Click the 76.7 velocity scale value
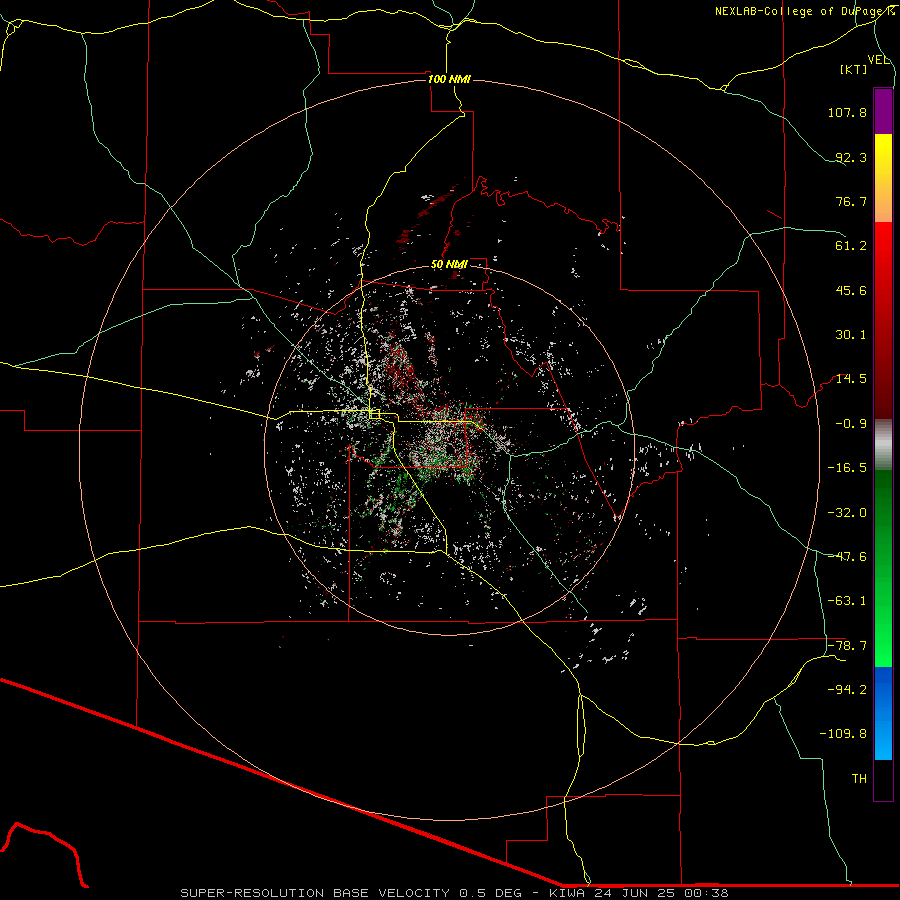Image resolution: width=900 pixels, height=900 pixels. [x=851, y=201]
